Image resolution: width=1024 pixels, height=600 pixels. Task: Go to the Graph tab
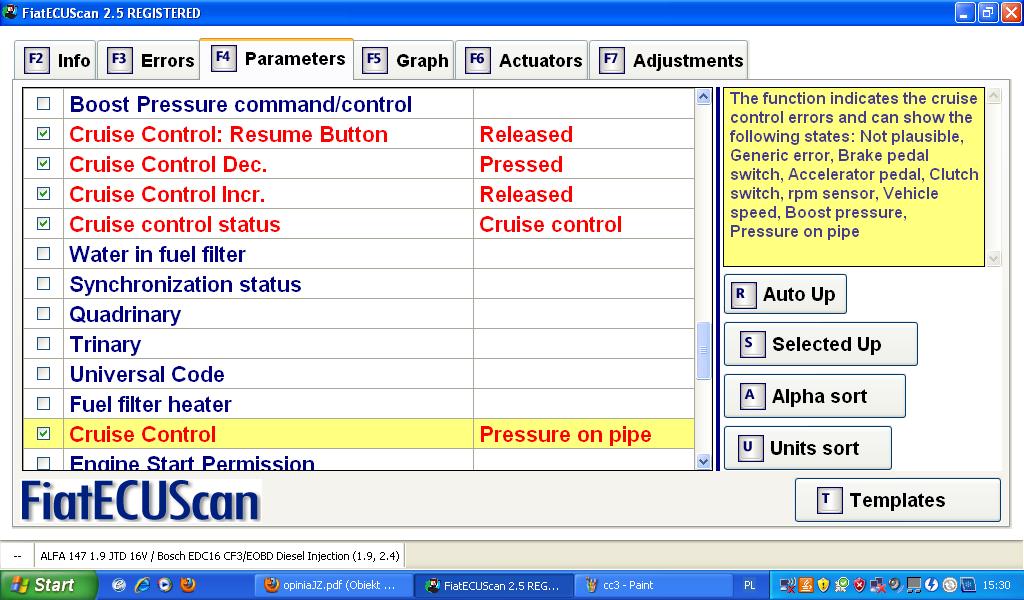point(404,60)
